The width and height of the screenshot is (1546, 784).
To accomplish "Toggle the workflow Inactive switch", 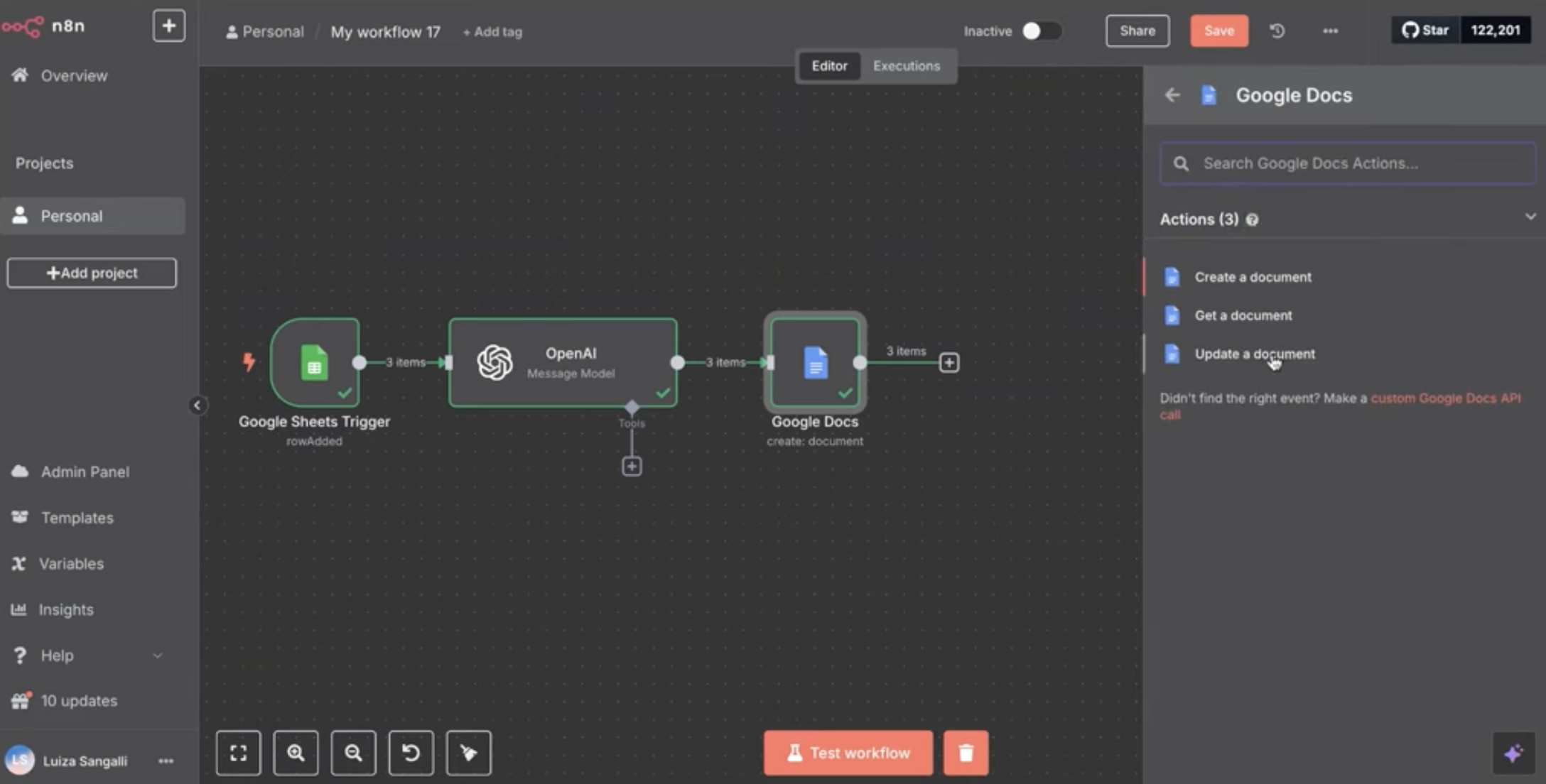I will click(1040, 31).
